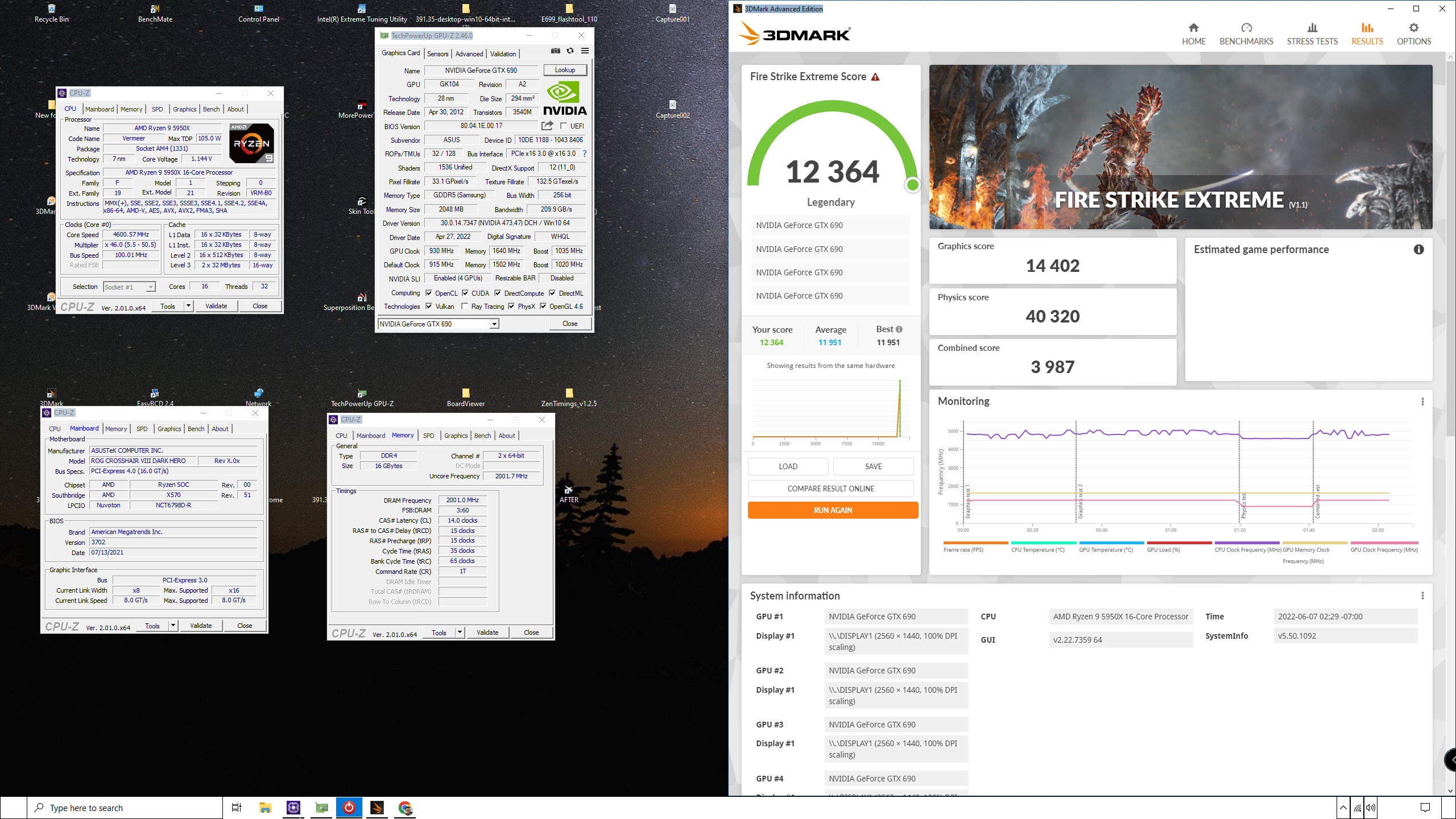The image size is (1456, 819).
Task: Launch BenchMate from desktop
Action: click(x=155, y=13)
